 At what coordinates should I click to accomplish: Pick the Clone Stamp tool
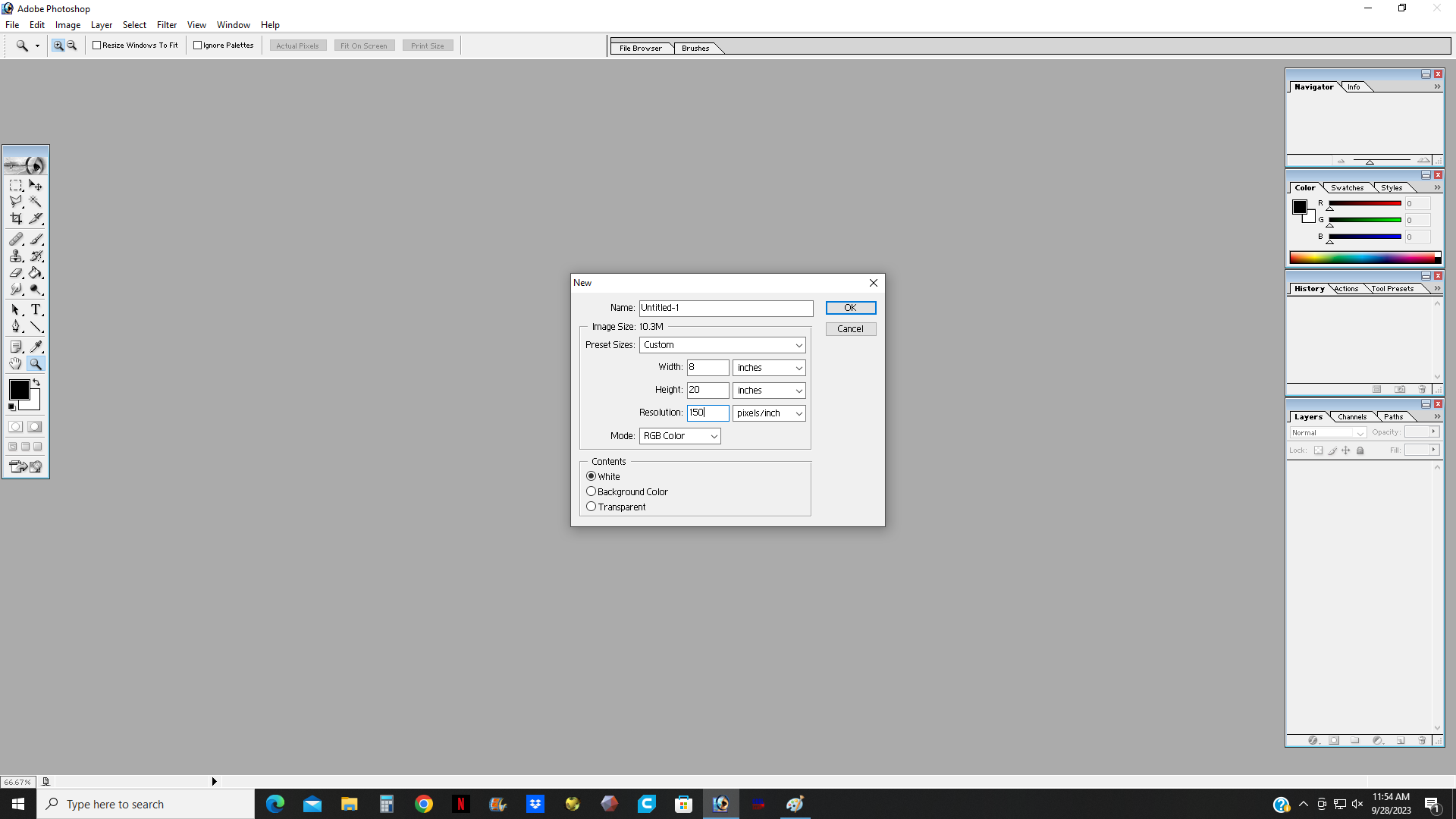pos(15,256)
